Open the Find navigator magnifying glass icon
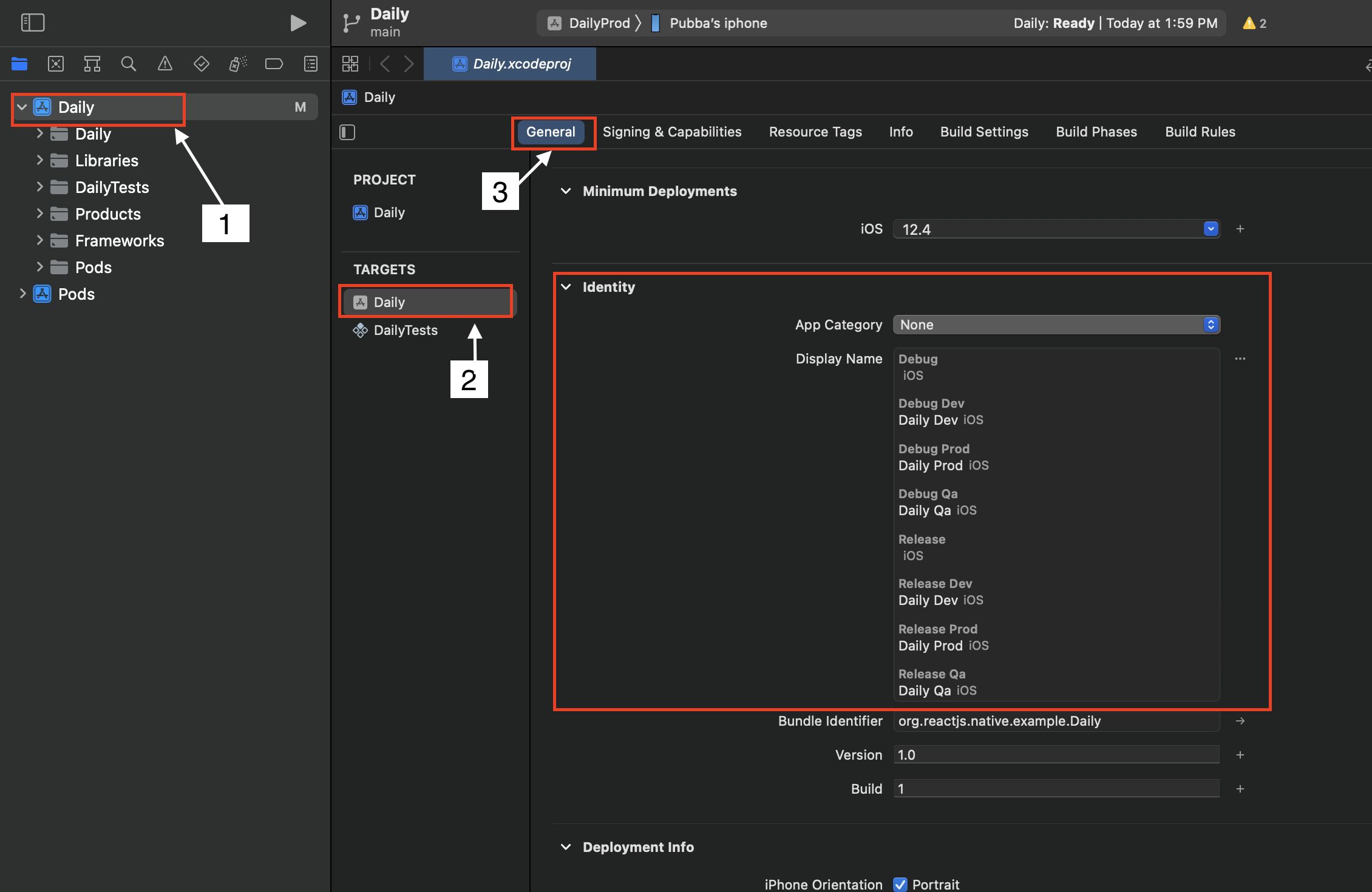1372x892 pixels. tap(128, 63)
